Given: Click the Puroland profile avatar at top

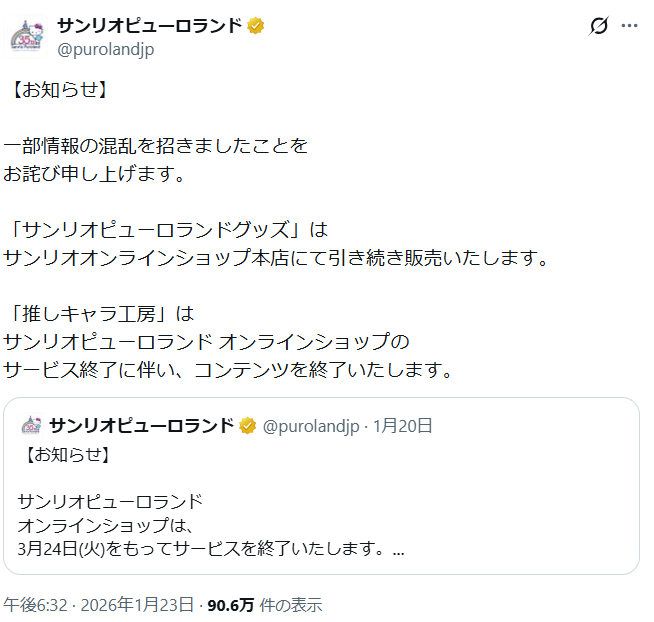Looking at the screenshot, I should (27, 36).
